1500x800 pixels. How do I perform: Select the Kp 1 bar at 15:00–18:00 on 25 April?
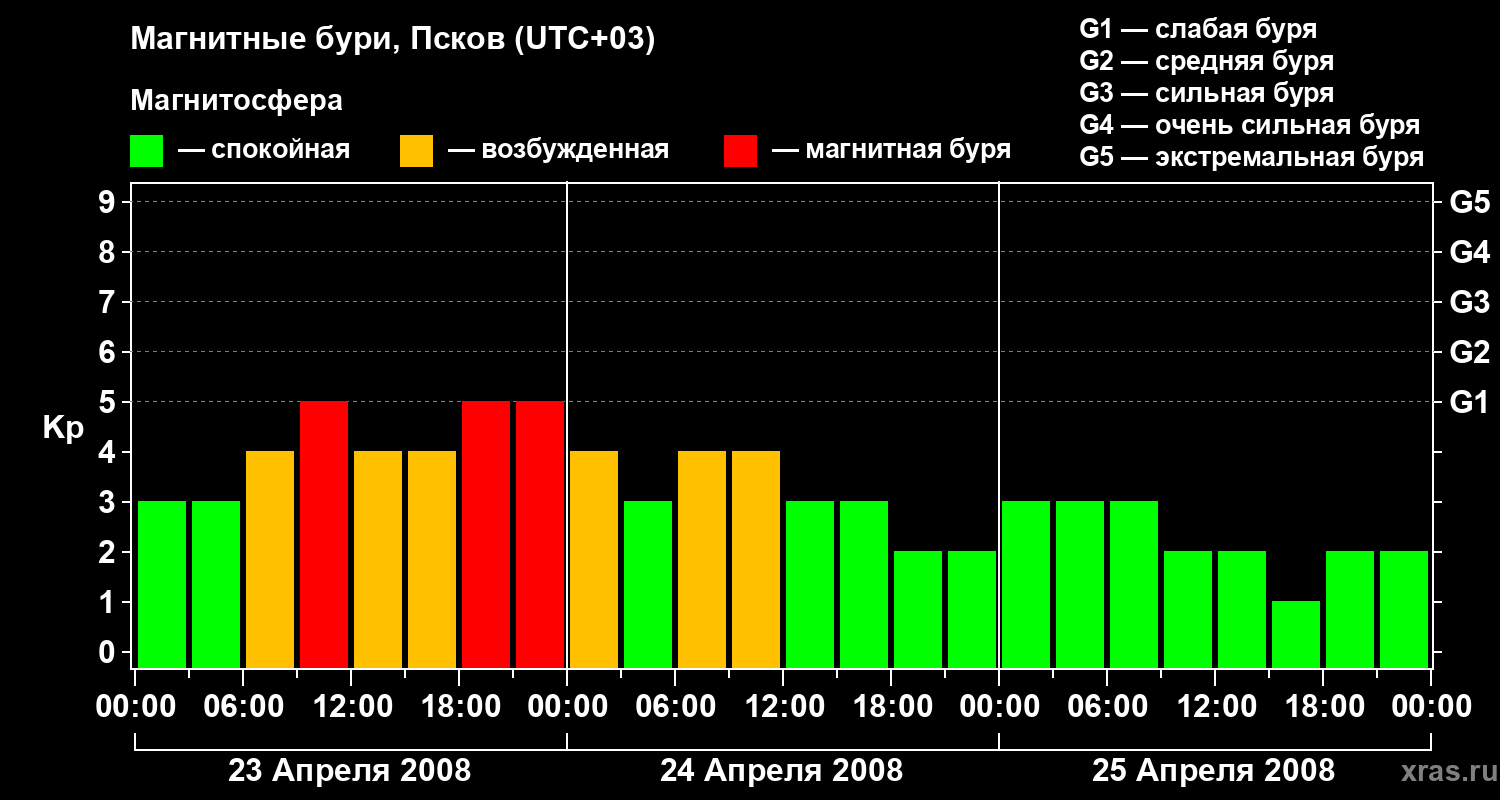coord(1296,634)
